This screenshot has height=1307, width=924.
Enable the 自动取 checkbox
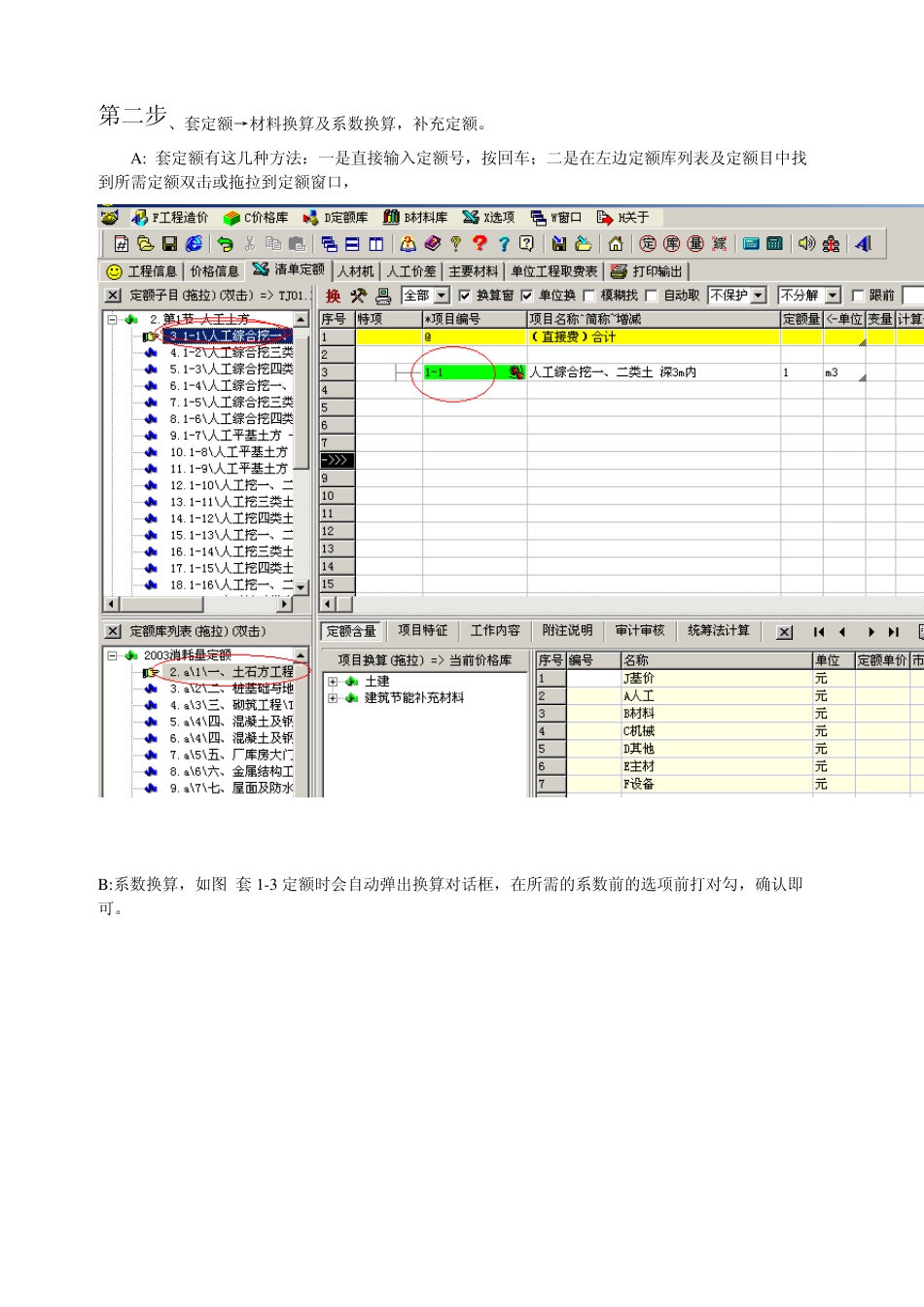[x=652, y=296]
